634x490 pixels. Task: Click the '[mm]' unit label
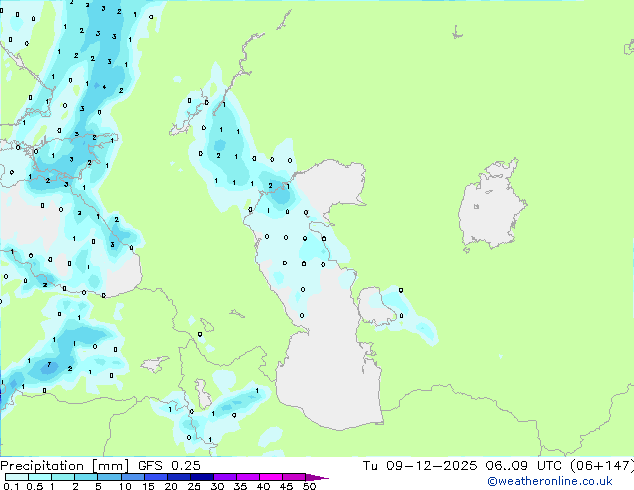point(111,466)
